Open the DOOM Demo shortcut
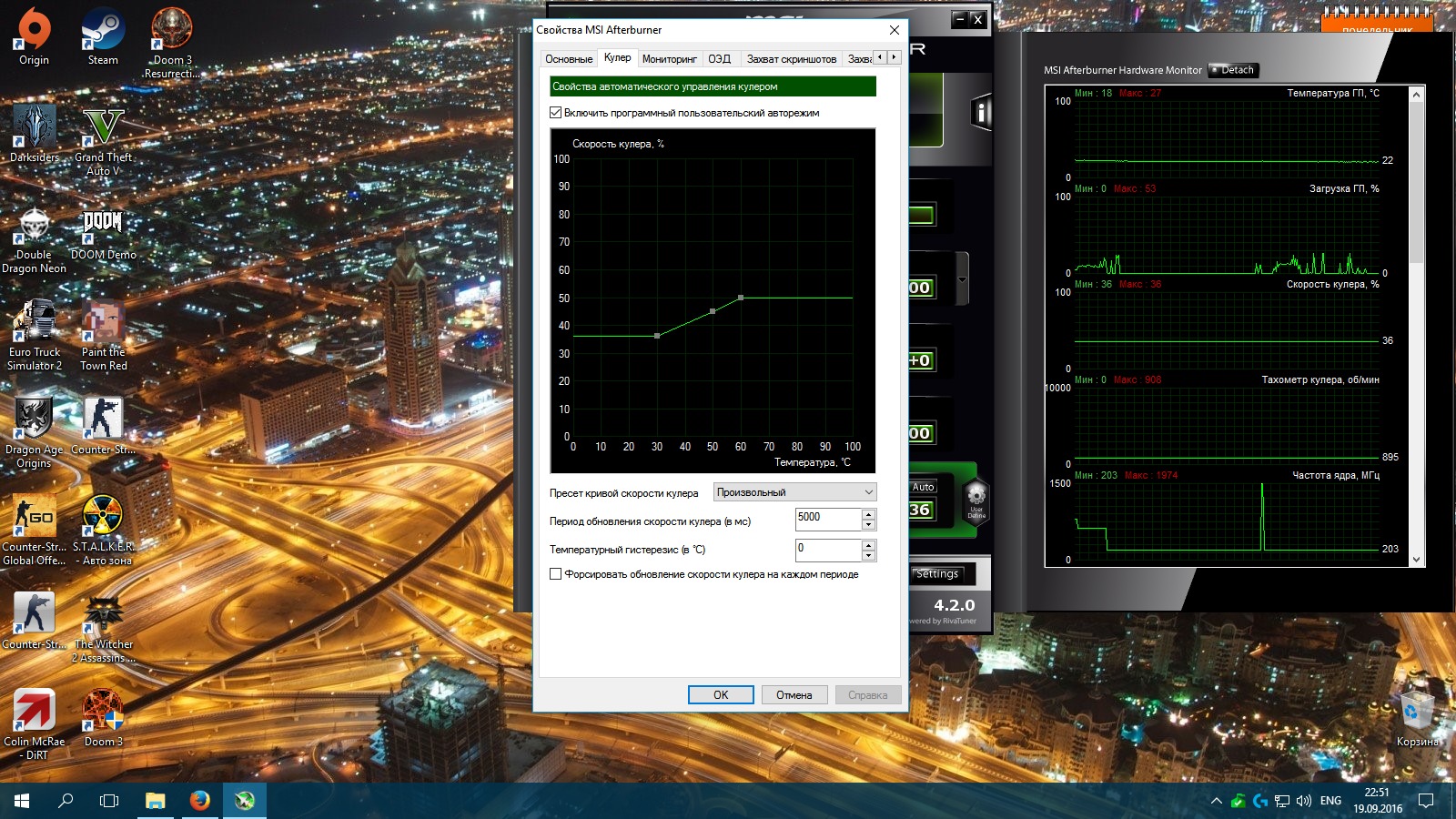The image size is (1456, 819). click(x=103, y=232)
